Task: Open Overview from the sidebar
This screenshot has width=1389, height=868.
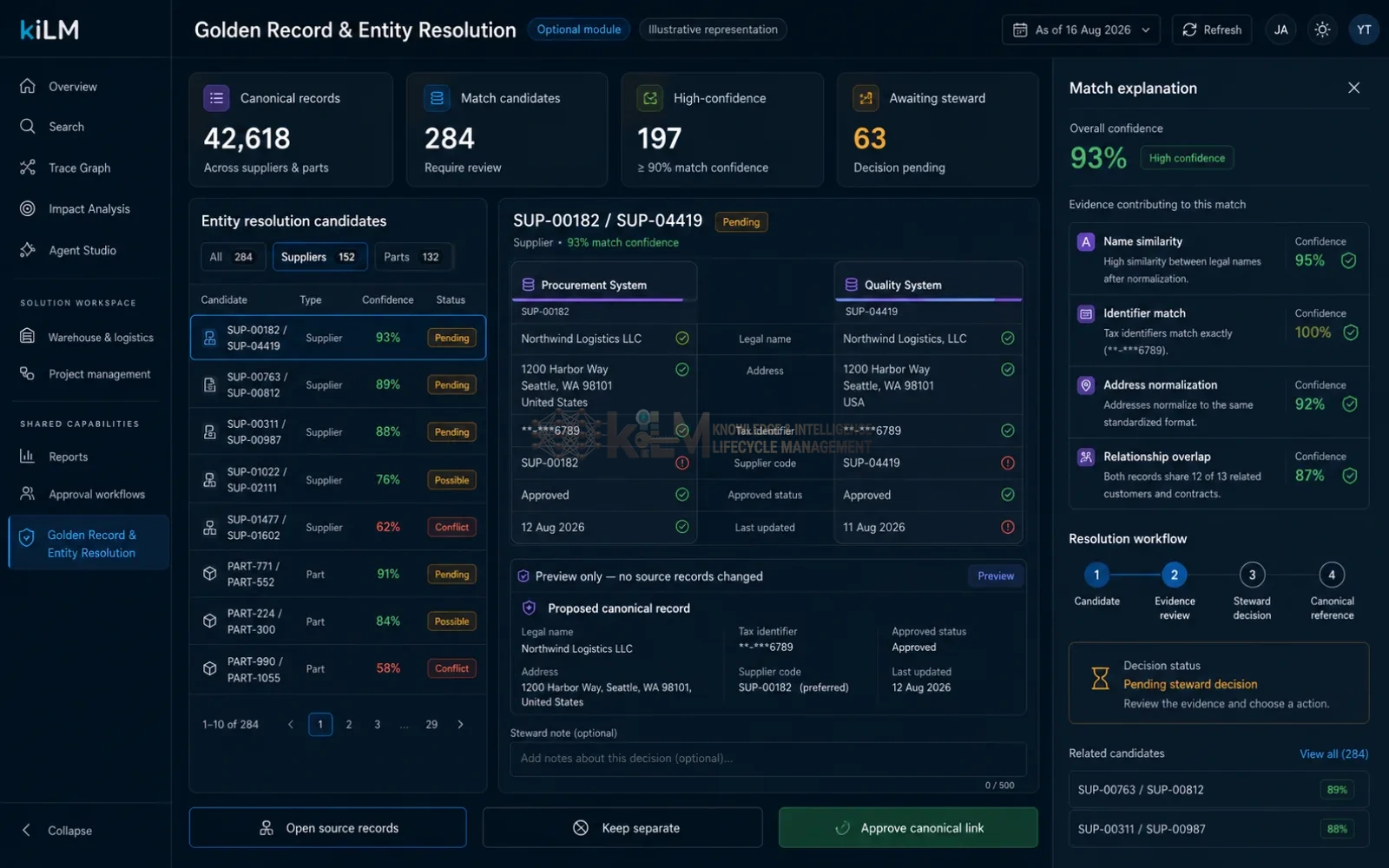Action: 73,87
